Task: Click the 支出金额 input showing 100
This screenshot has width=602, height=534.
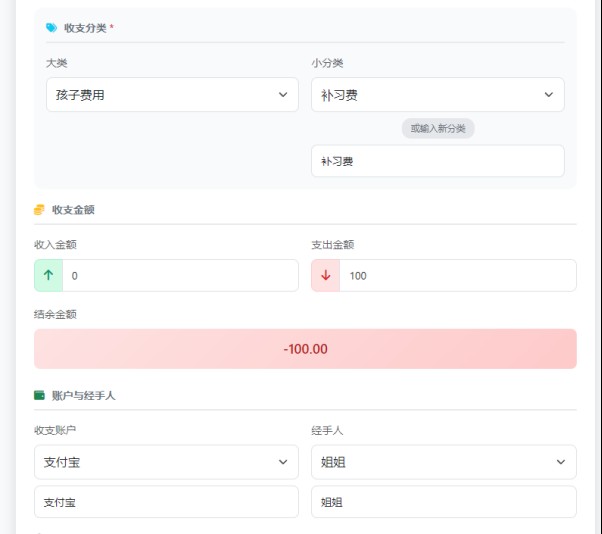Action: coord(457,275)
